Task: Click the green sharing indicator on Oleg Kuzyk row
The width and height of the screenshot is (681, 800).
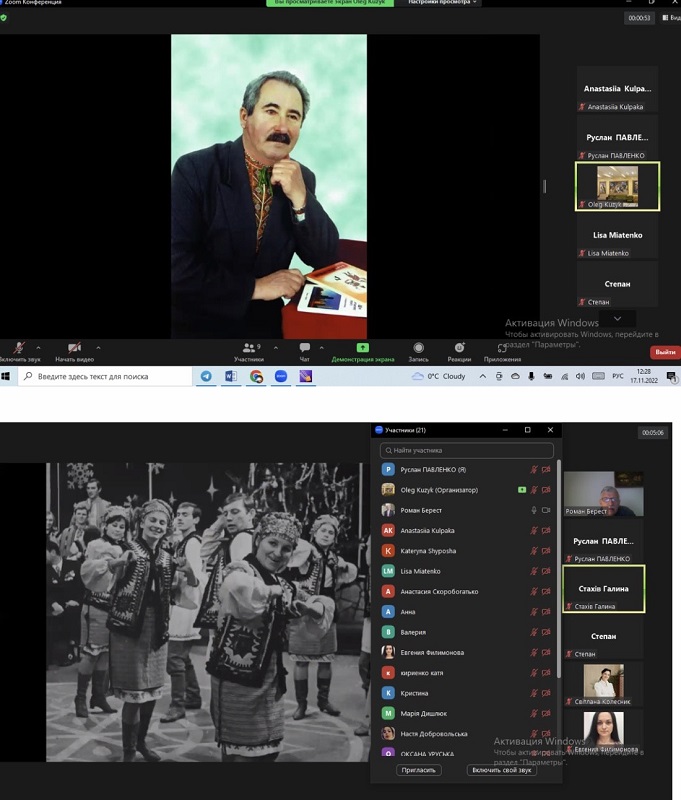Action: point(522,490)
